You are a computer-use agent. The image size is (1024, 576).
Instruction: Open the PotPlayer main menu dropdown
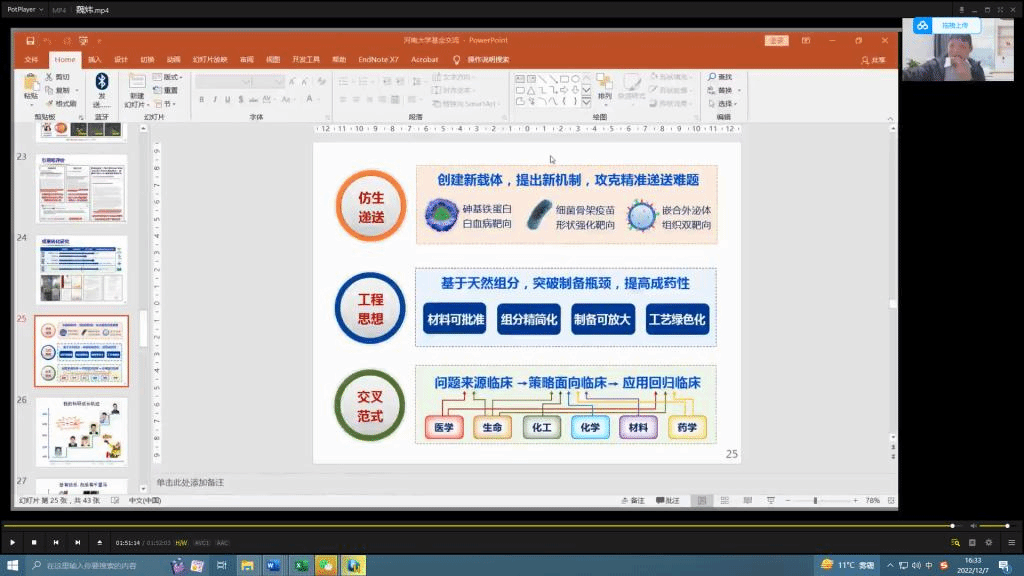(24, 9)
